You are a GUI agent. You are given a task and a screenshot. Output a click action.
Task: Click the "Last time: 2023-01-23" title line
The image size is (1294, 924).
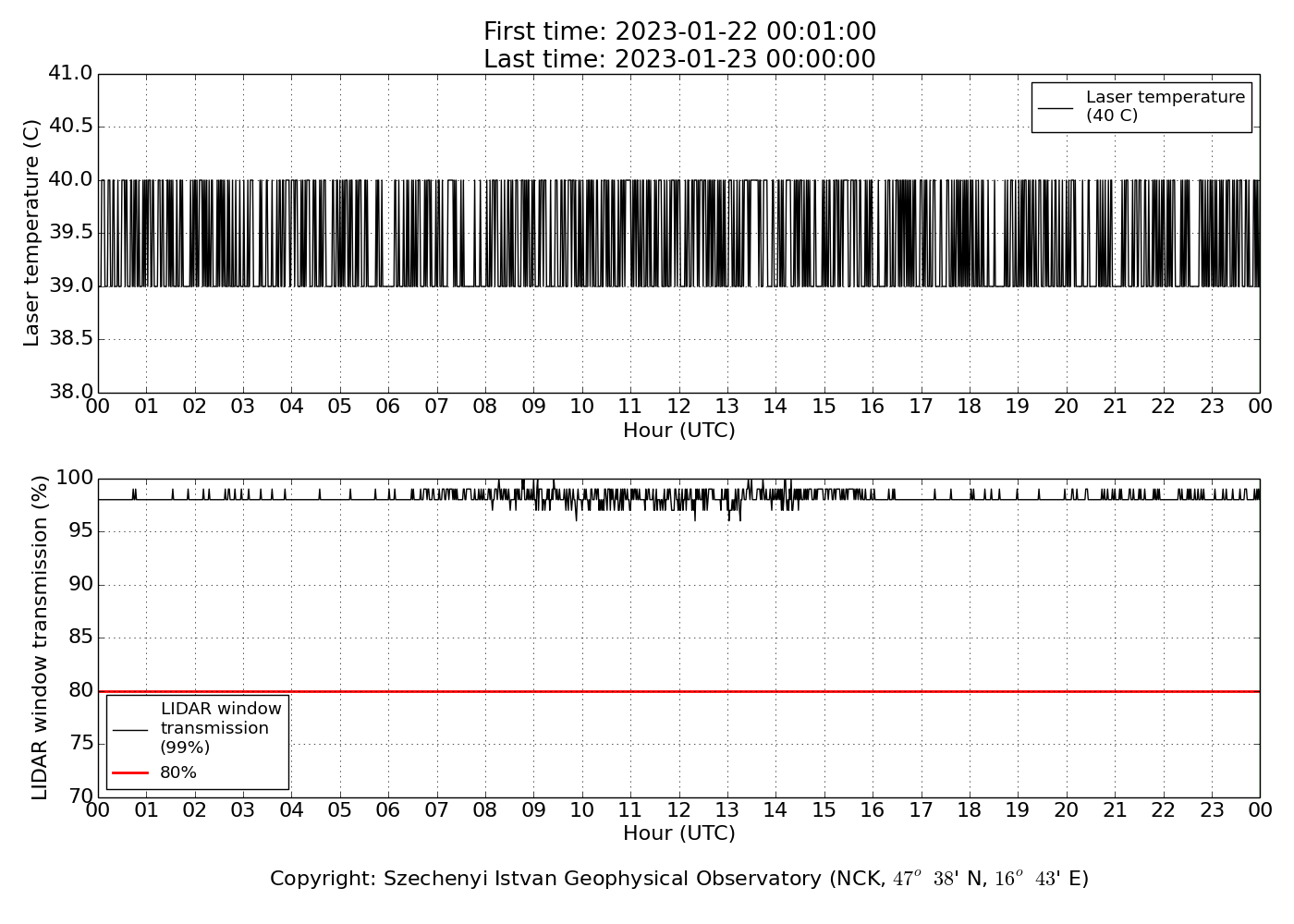[x=679, y=60]
